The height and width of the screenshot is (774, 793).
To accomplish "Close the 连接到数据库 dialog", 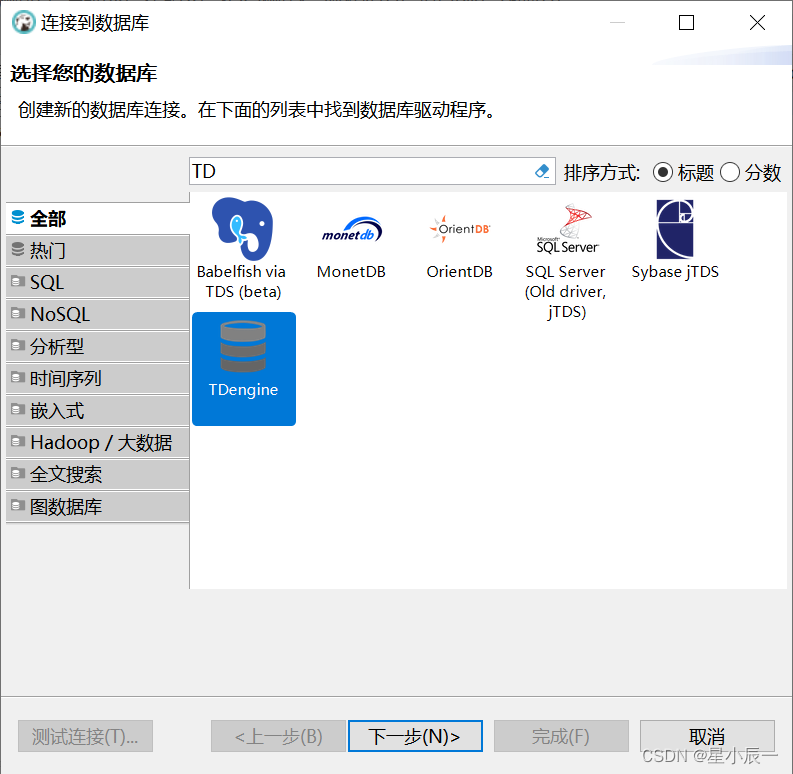I will click(757, 23).
